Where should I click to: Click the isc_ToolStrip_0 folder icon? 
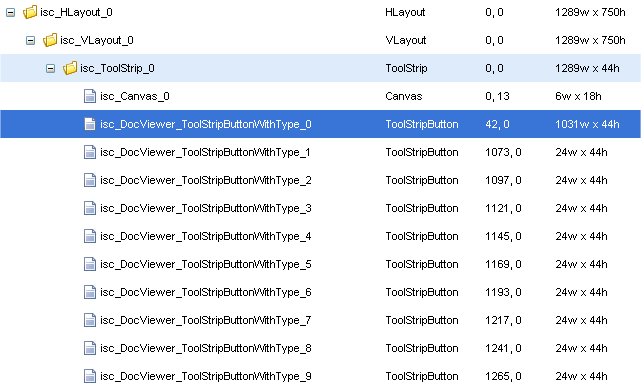coord(70,68)
